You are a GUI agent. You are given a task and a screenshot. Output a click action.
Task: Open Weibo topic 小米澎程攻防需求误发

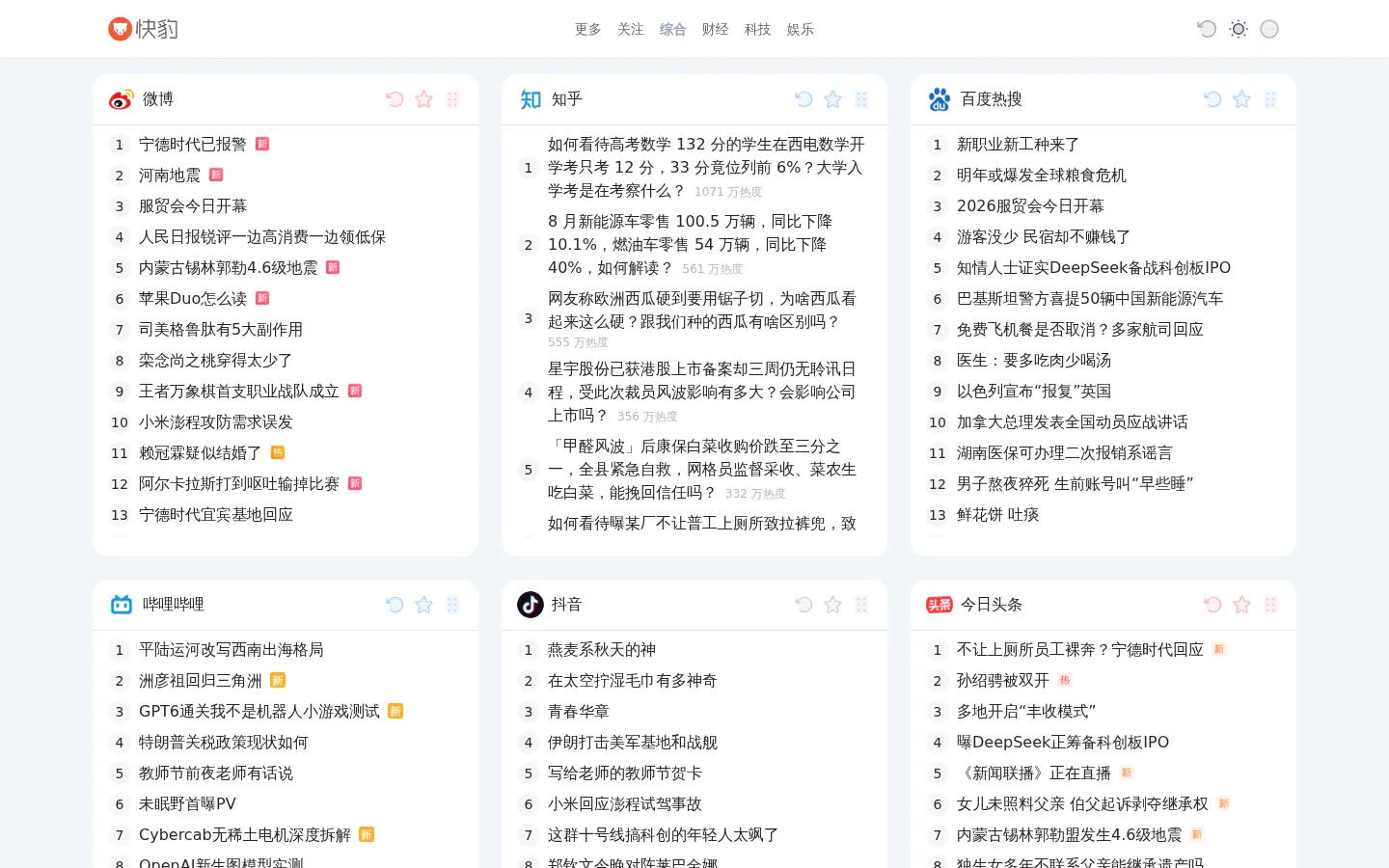(216, 422)
